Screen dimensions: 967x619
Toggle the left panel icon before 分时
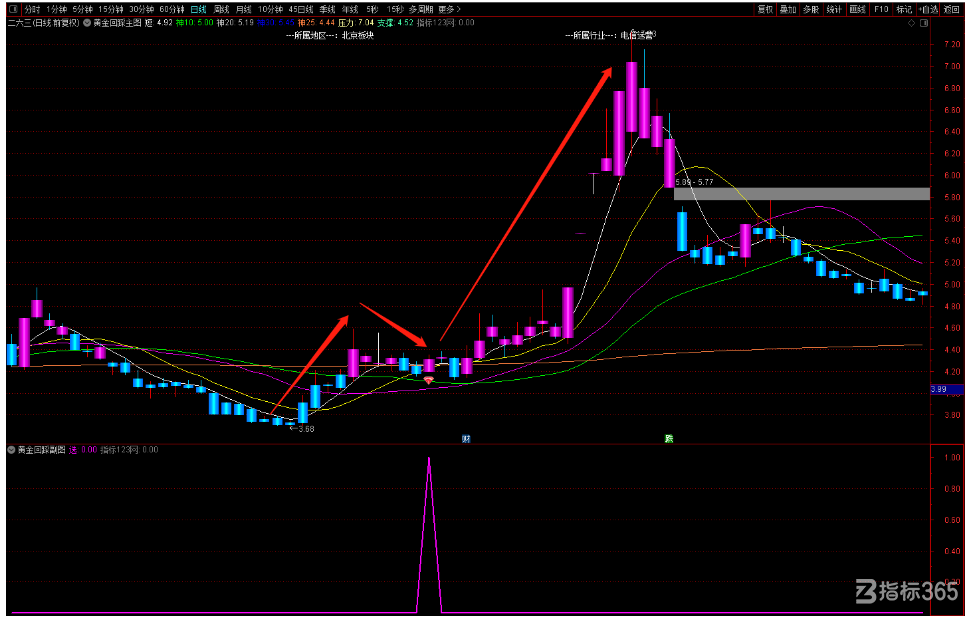(x=14, y=9)
